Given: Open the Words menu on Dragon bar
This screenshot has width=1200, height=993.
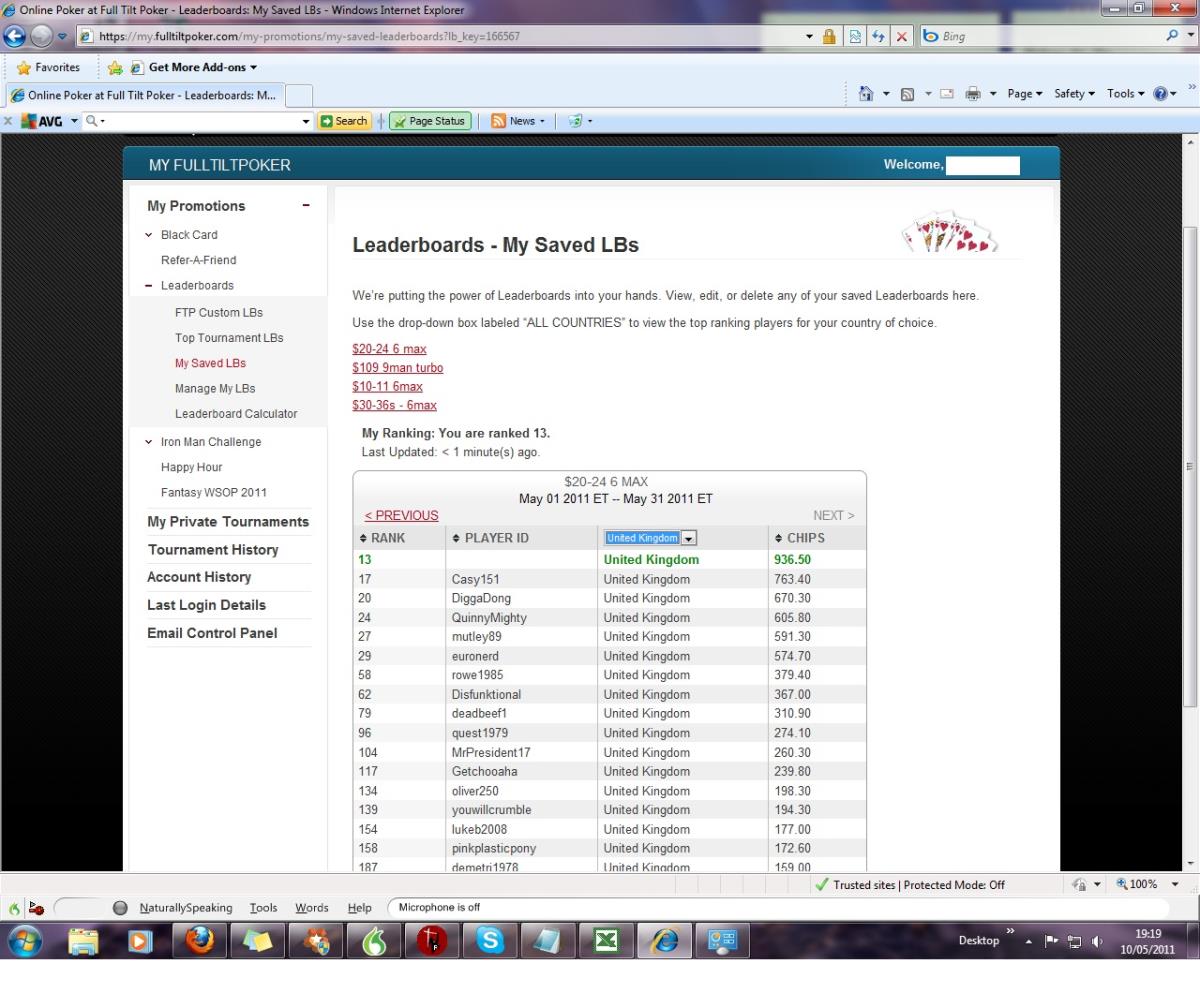Looking at the screenshot, I should click(312, 908).
